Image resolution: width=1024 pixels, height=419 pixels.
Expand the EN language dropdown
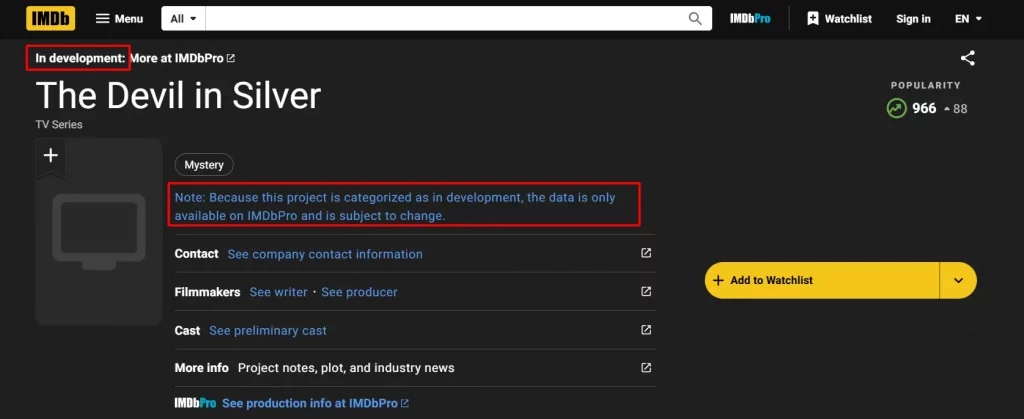tap(968, 19)
